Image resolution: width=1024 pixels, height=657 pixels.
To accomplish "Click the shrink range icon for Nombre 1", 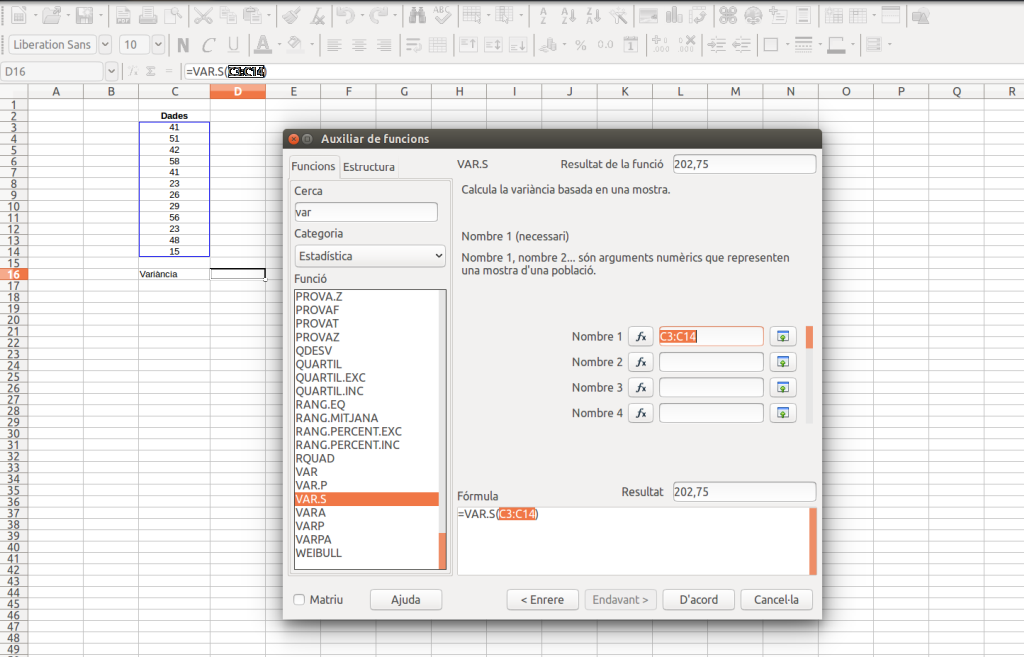I will point(783,337).
